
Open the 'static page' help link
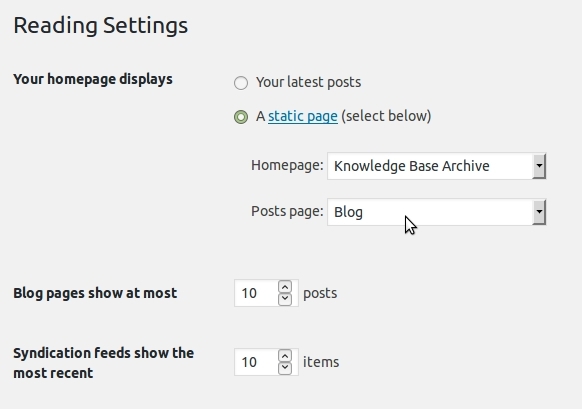(303, 116)
